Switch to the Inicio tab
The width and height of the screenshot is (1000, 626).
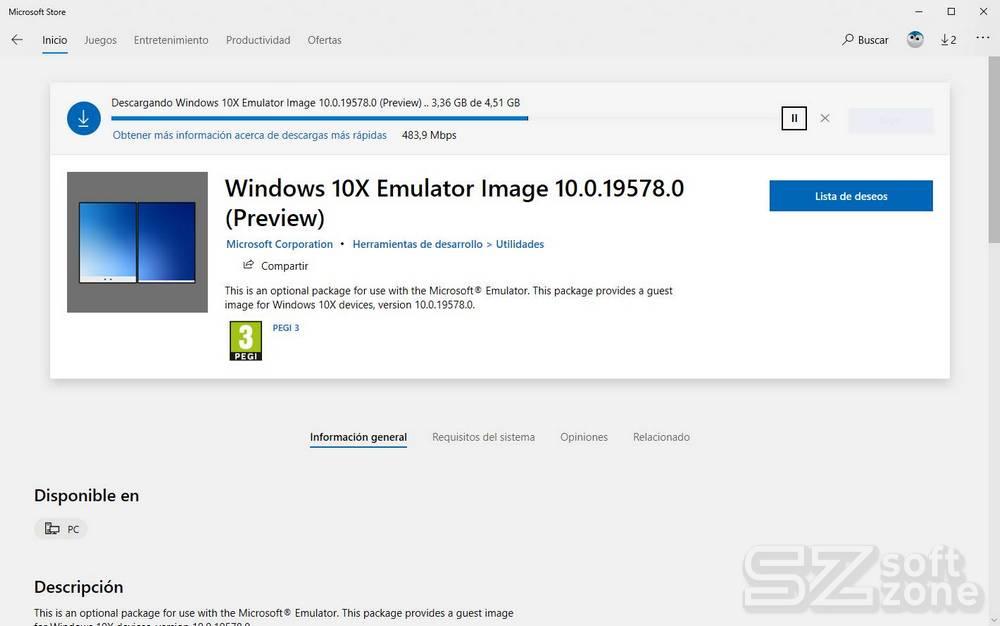[x=55, y=40]
